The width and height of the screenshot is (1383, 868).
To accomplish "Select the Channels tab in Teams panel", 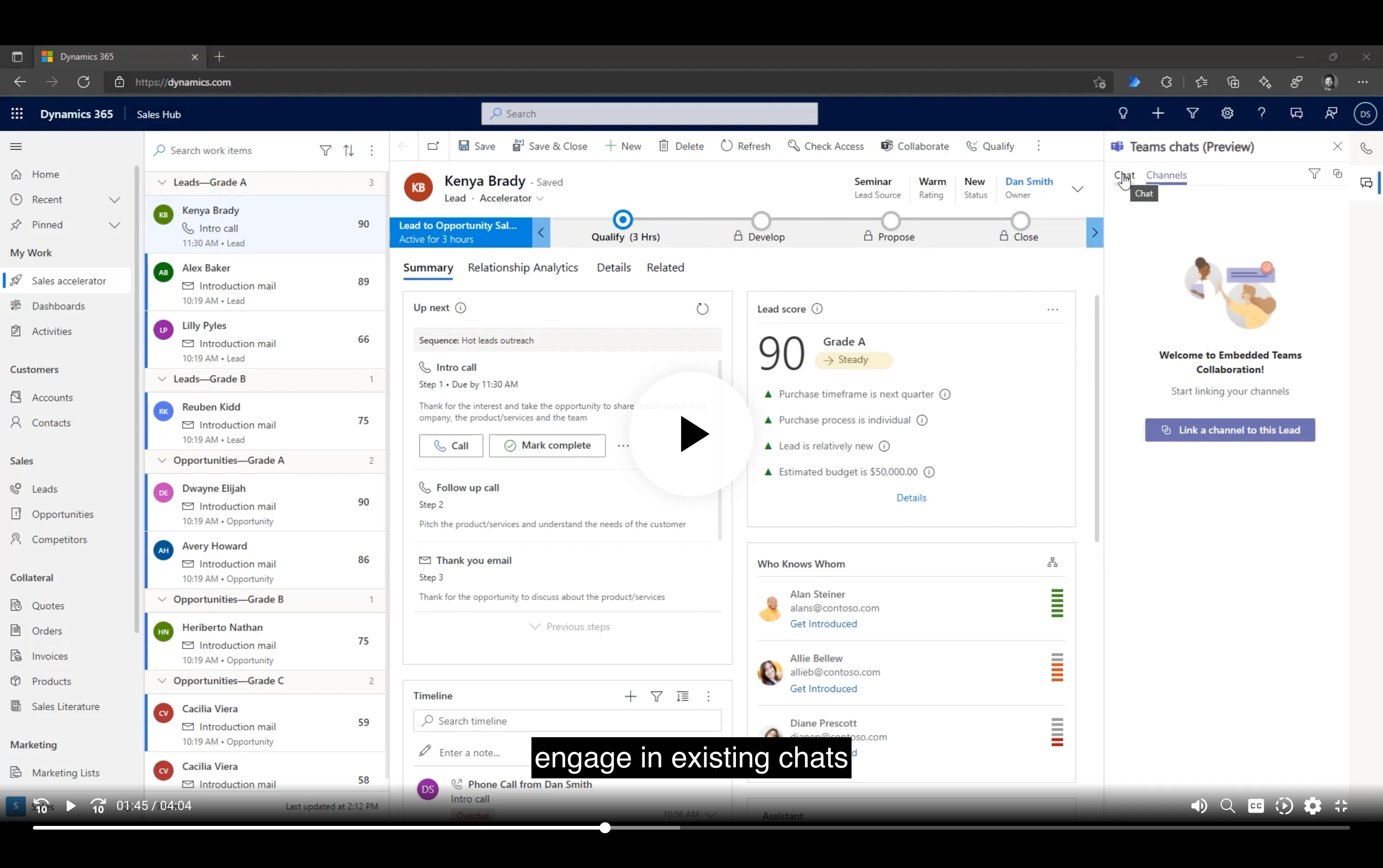I will click(x=1166, y=175).
